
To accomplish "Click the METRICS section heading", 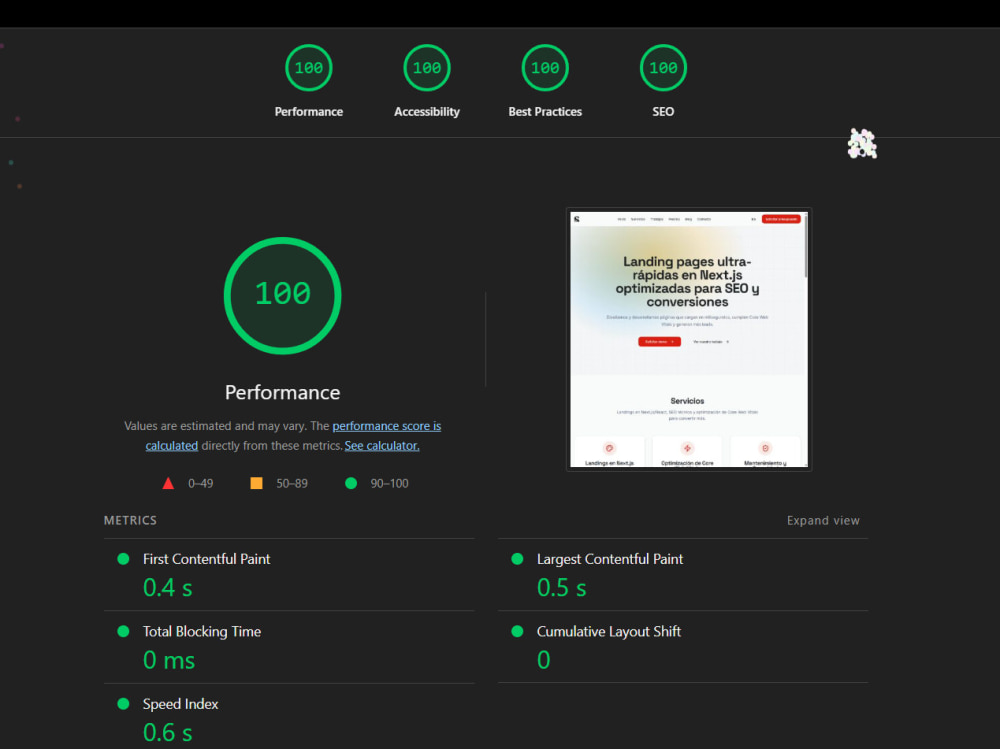I will 130,521.
